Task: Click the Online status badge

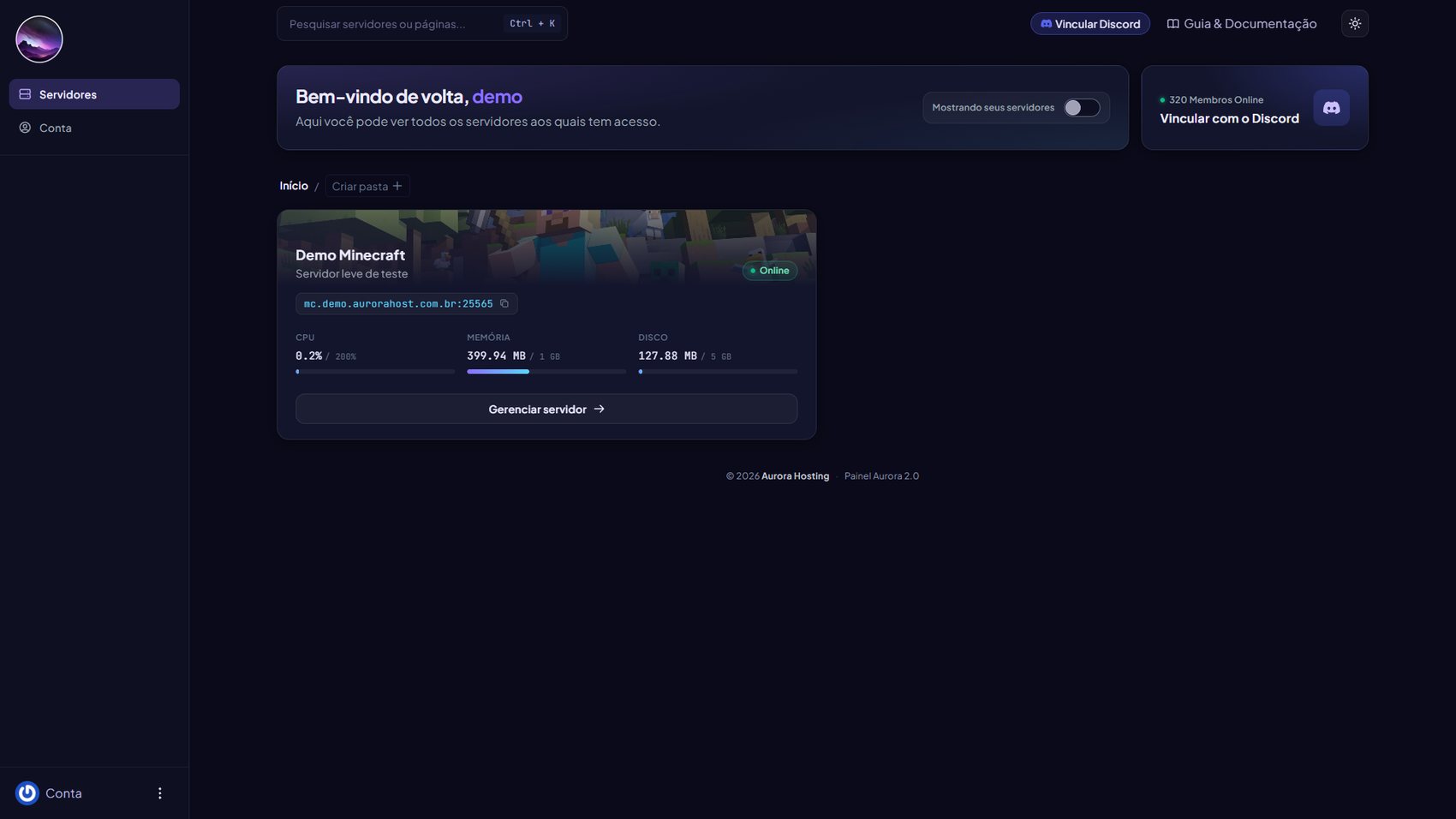Action: pyautogui.click(x=769, y=271)
